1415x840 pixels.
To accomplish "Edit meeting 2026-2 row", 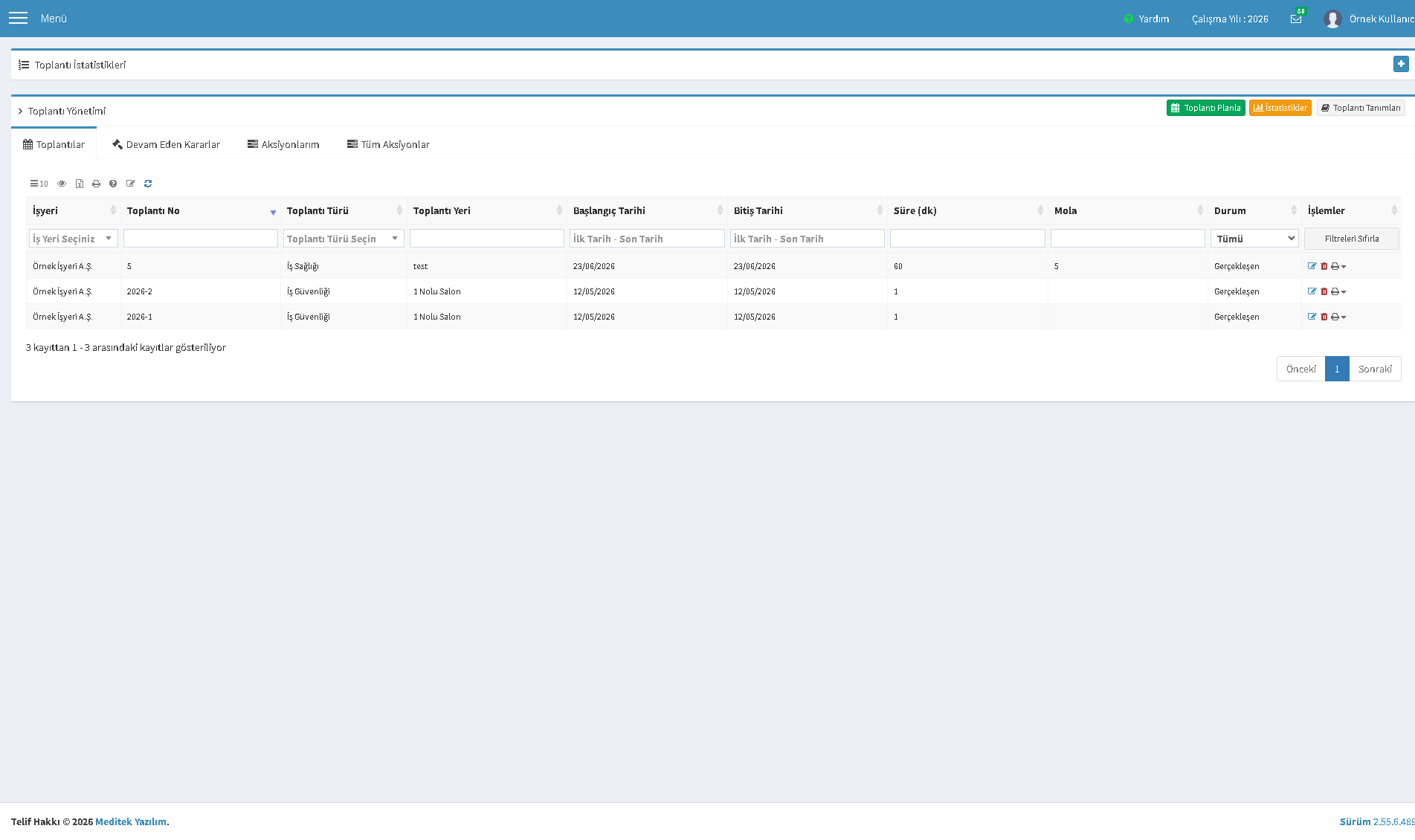I will [x=1312, y=291].
